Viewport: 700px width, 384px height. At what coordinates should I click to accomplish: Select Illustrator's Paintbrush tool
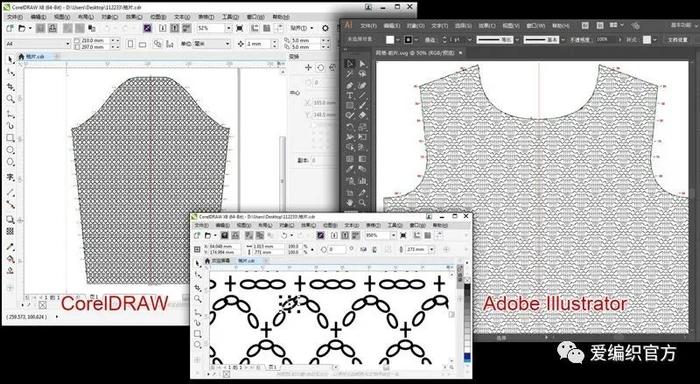[362, 105]
